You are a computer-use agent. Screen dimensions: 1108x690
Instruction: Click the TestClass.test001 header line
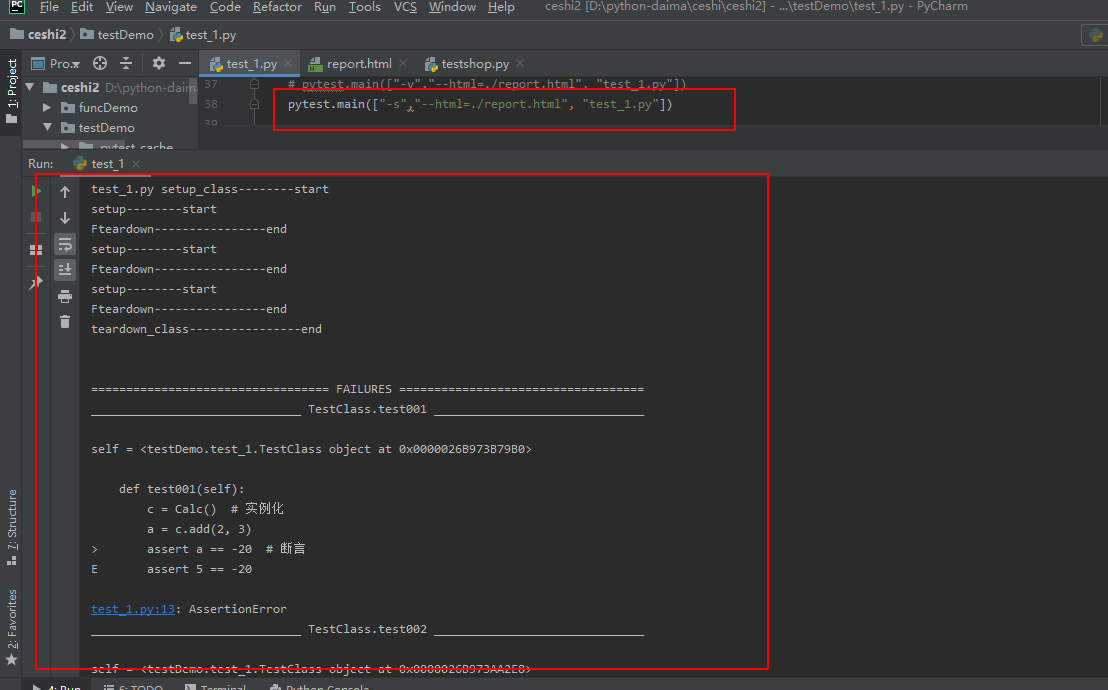pyautogui.click(x=367, y=409)
